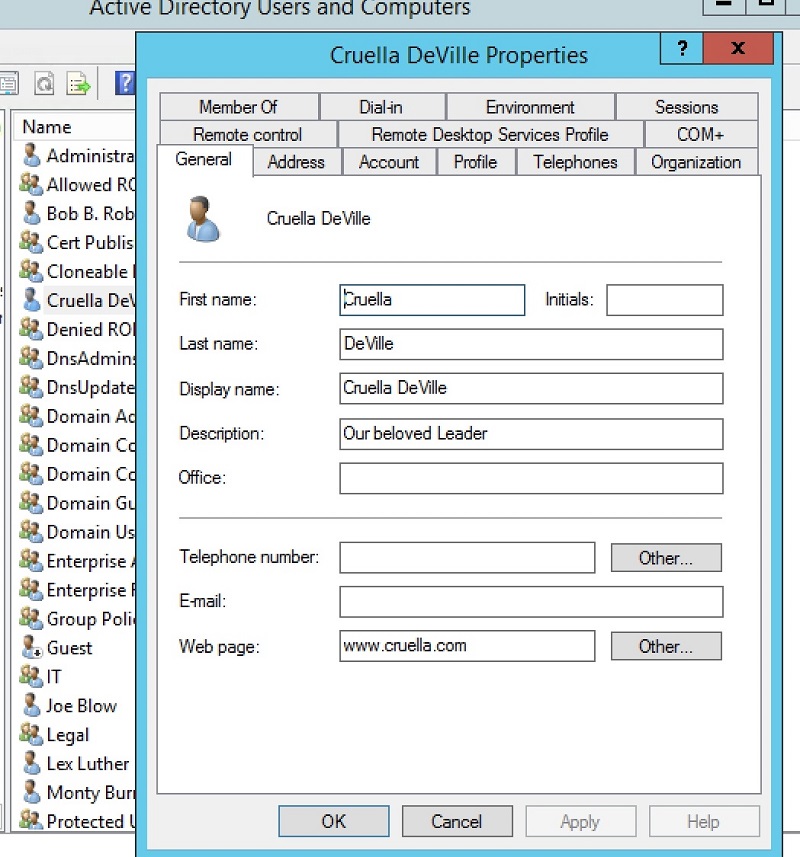The image size is (800, 857).
Task: Click the DnsUpdate group icon
Action: [31, 387]
